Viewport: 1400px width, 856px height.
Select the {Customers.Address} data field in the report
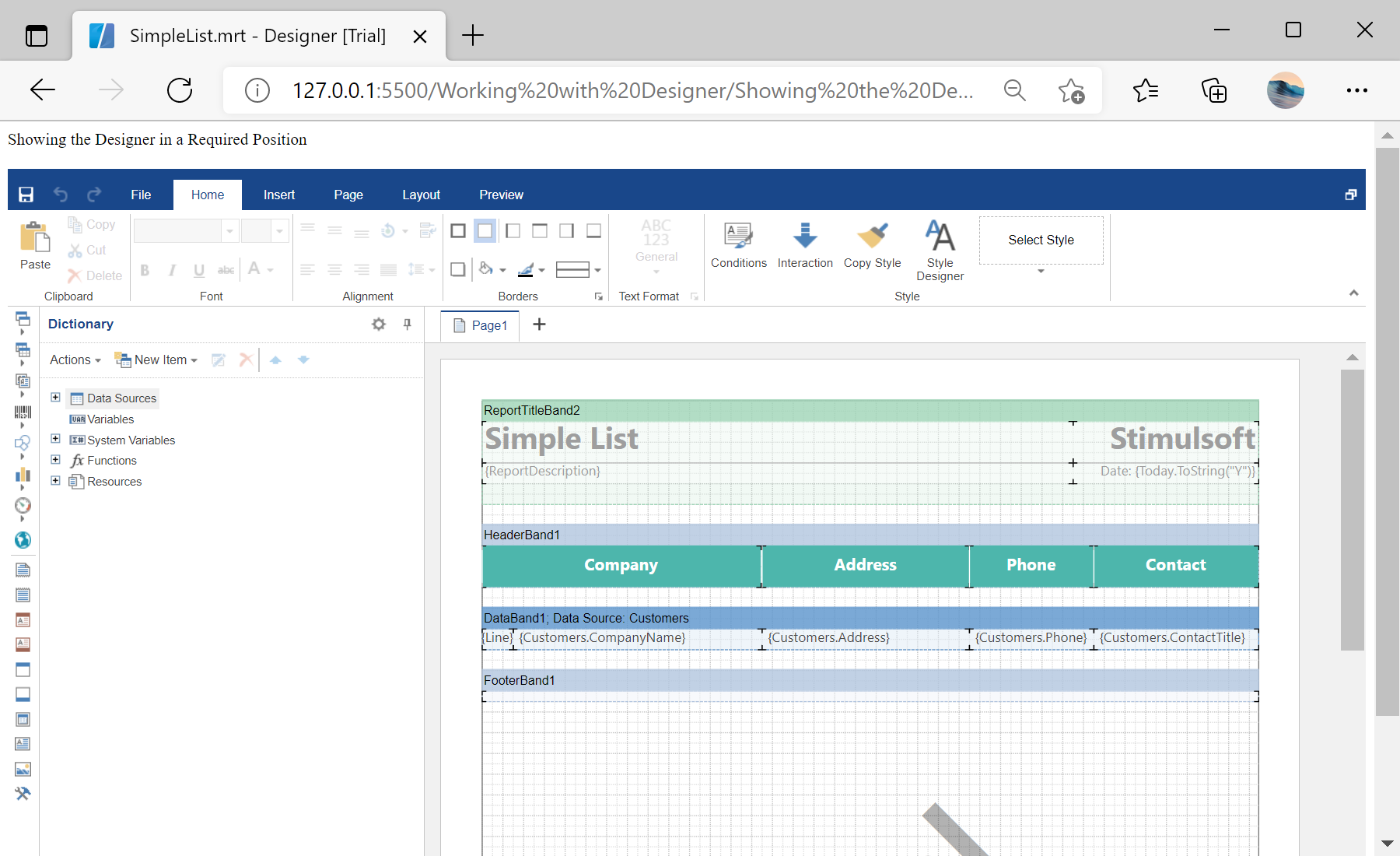tap(865, 638)
